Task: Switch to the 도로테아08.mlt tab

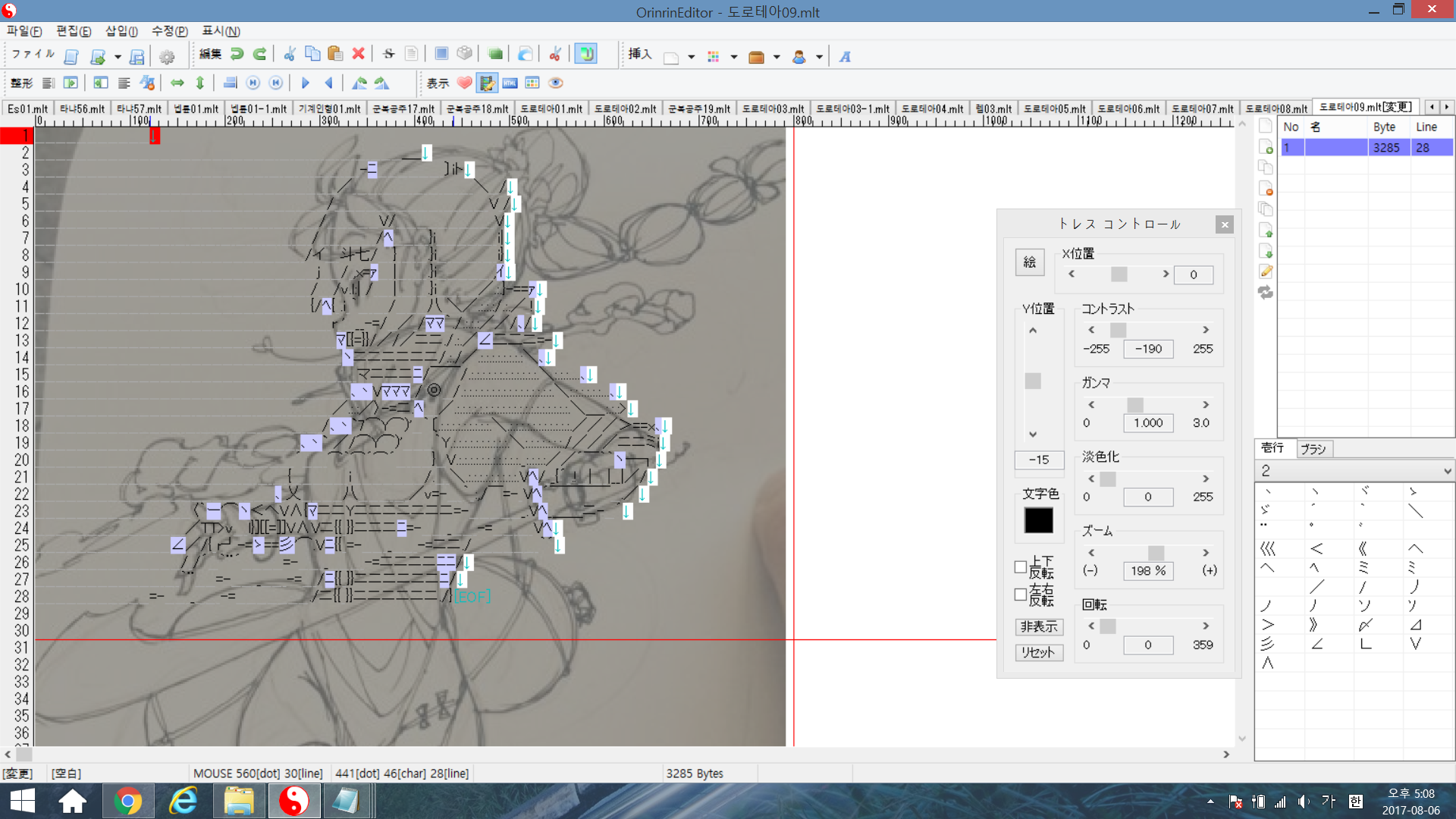Action: (1276, 108)
